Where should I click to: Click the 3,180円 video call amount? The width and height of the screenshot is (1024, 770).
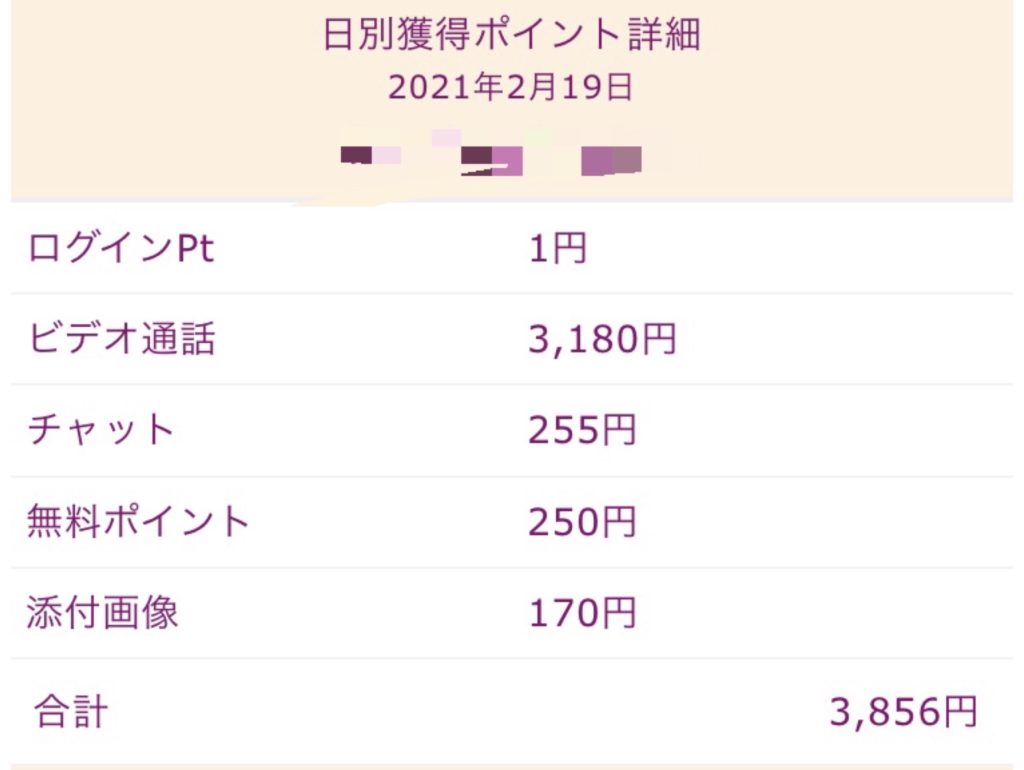click(602, 340)
